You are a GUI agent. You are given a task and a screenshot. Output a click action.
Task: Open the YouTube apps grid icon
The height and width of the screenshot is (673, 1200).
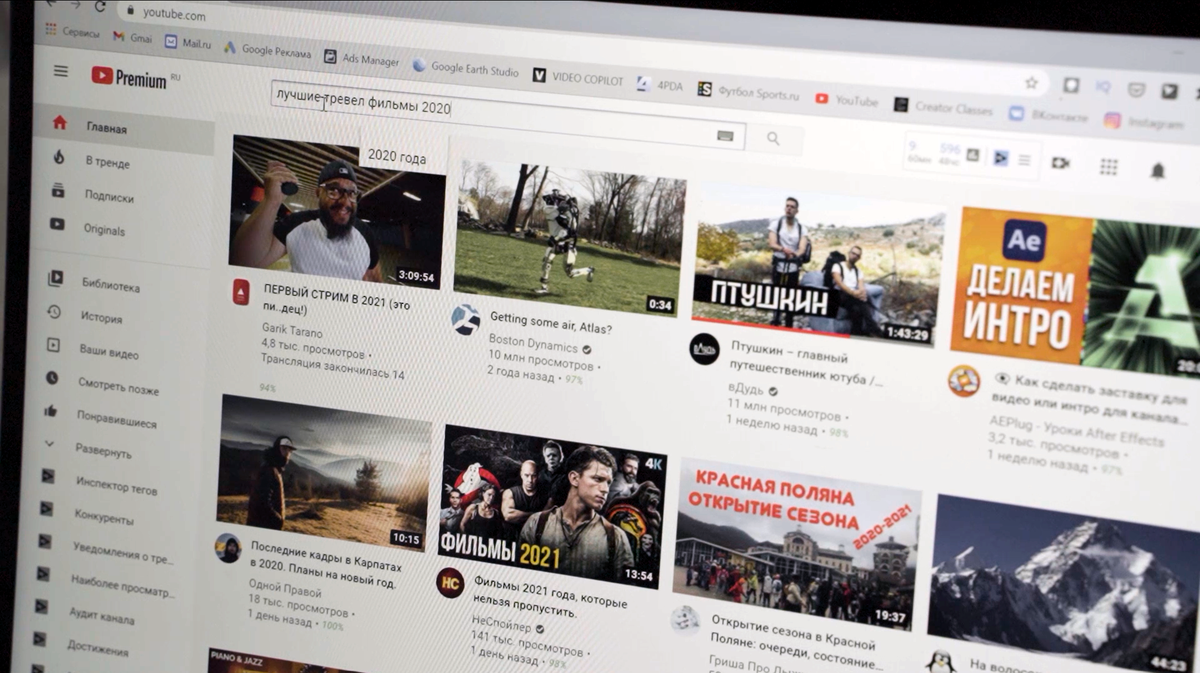[x=1108, y=166]
